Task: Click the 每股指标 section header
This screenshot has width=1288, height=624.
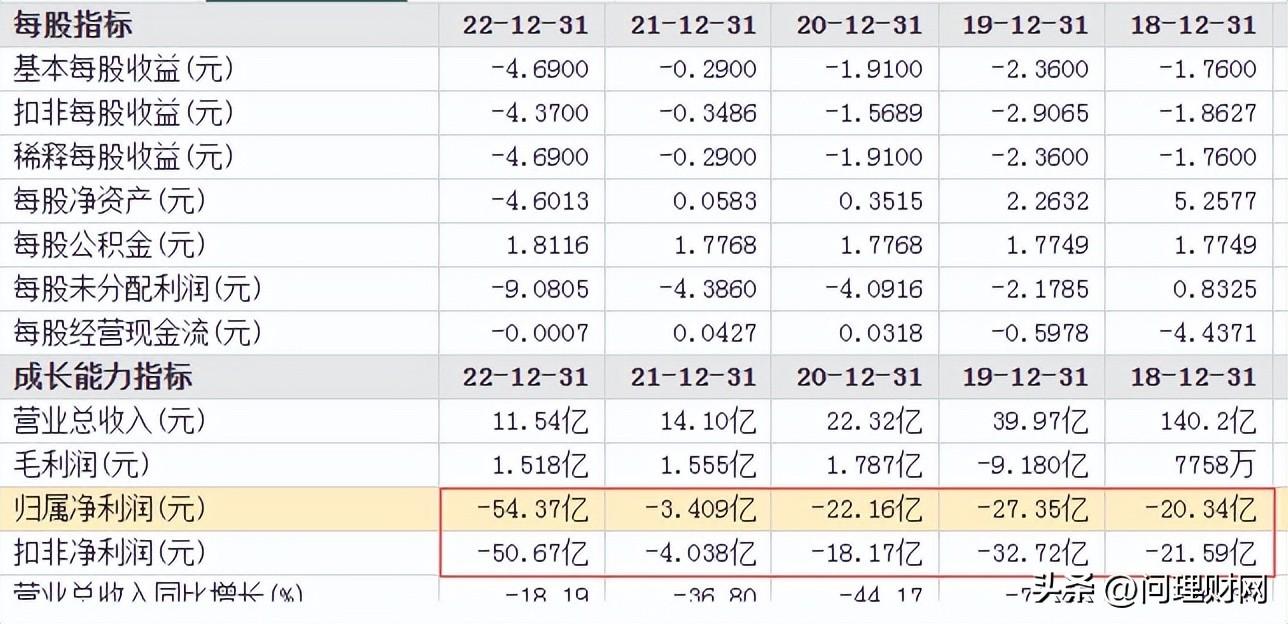Action: pos(73,24)
